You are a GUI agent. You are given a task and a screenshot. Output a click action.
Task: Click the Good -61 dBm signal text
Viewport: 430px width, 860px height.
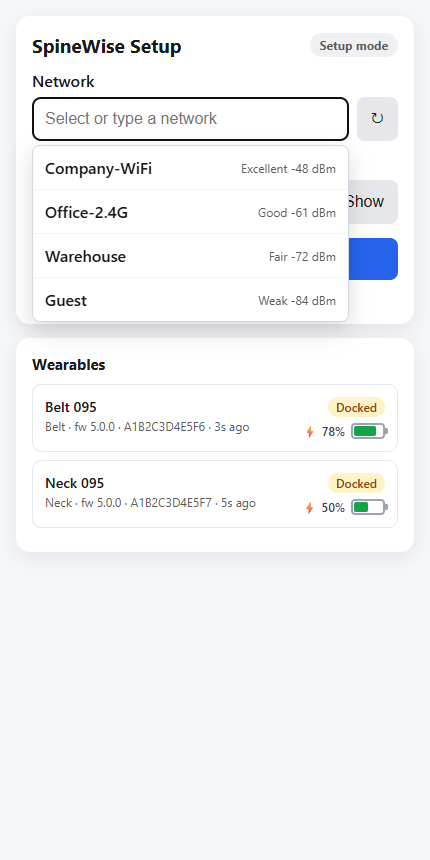297,213
